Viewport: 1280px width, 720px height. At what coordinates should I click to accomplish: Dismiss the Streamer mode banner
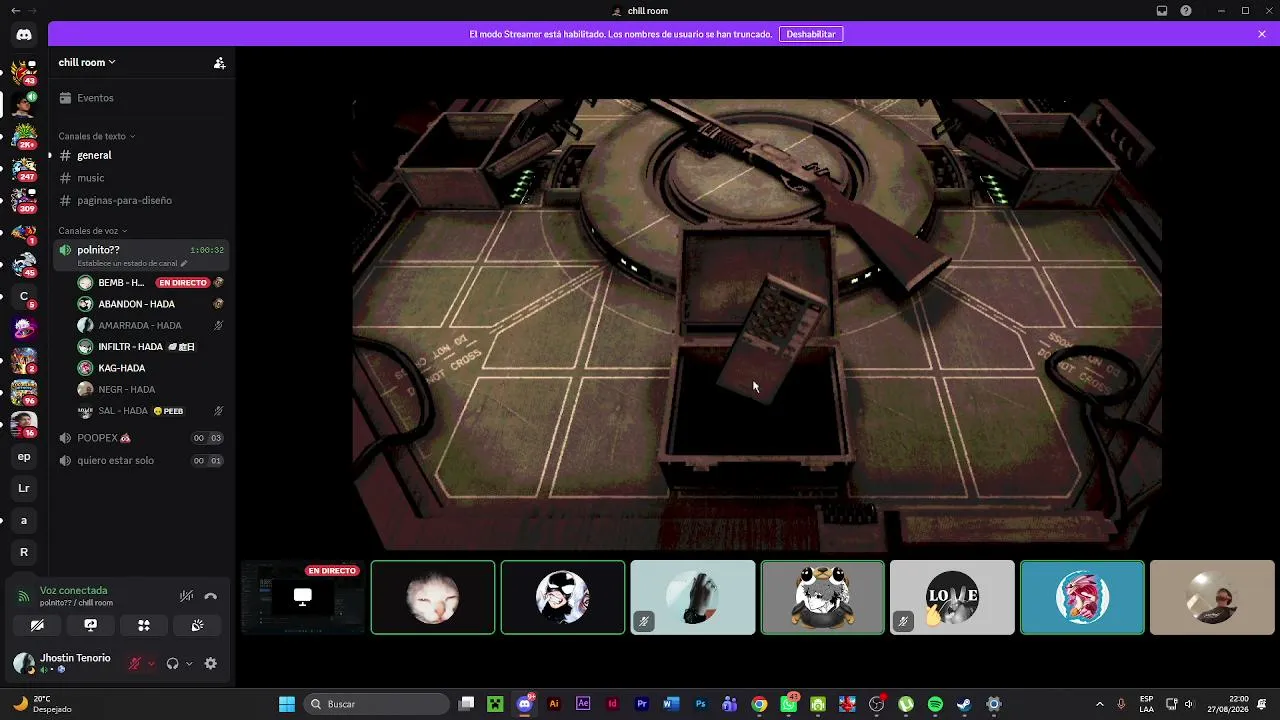pyautogui.click(x=1262, y=34)
